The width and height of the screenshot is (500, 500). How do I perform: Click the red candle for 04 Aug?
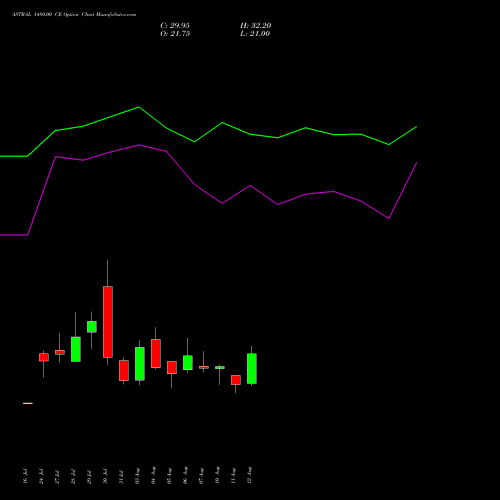tap(156, 353)
